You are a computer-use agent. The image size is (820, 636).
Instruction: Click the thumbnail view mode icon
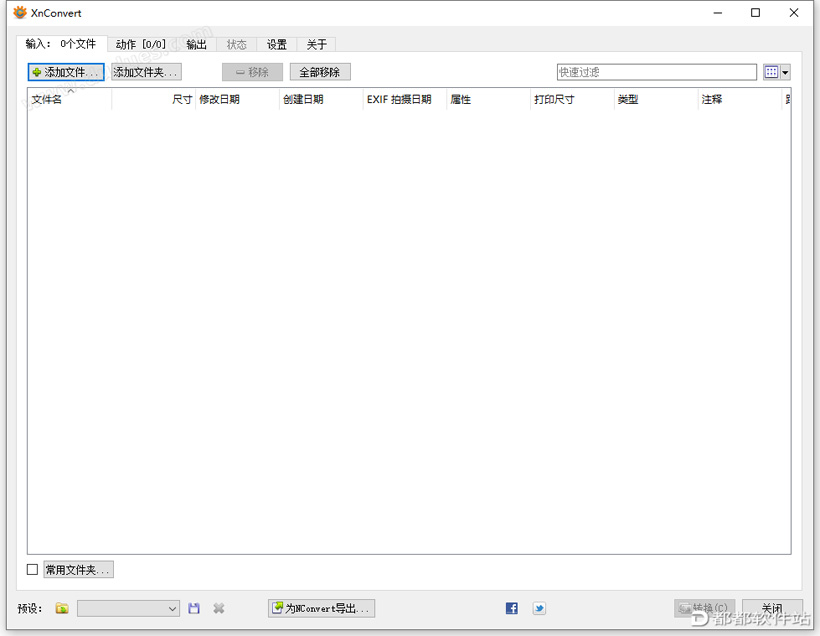(771, 72)
